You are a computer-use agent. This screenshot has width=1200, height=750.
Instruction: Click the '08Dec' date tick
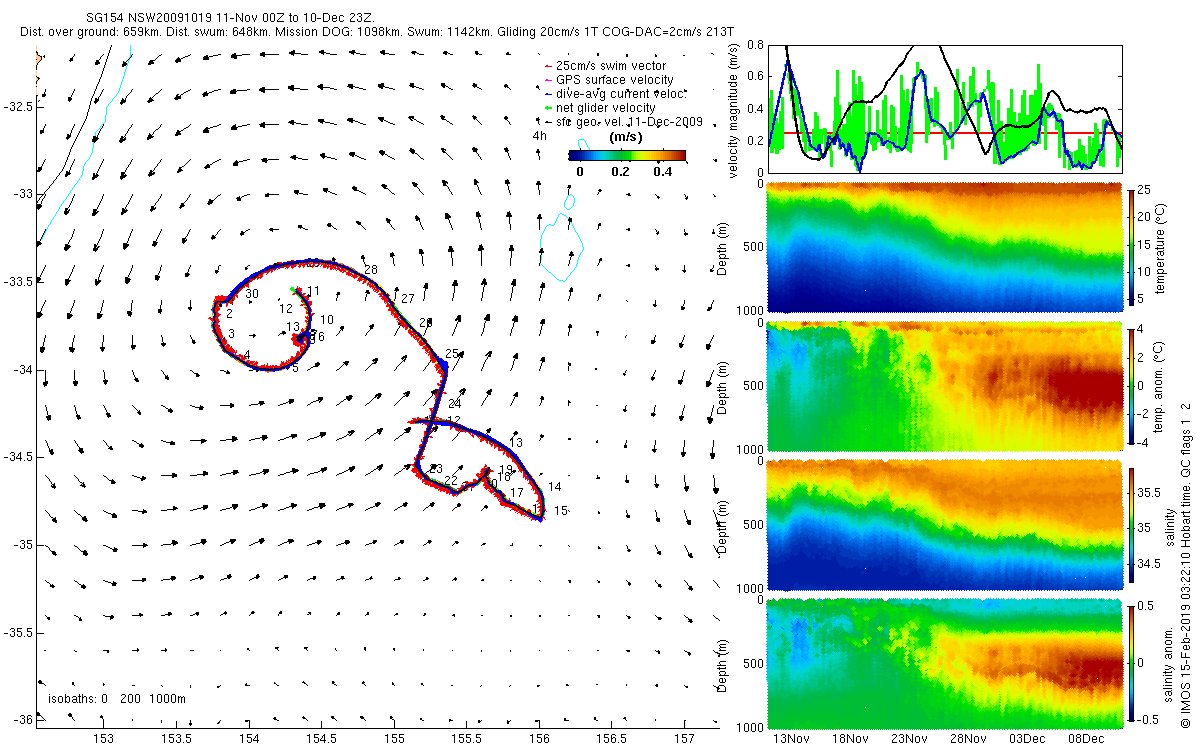tap(1085, 739)
